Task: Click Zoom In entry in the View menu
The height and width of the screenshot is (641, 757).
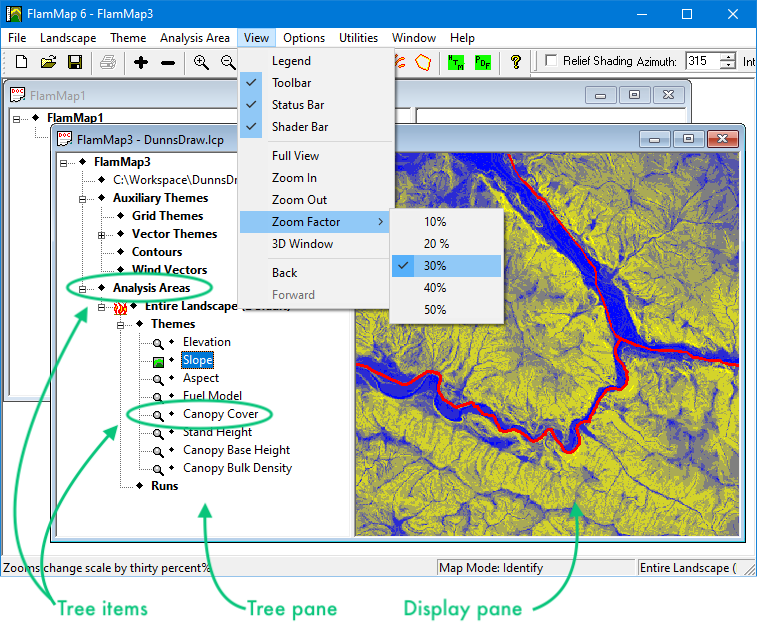Action: pos(314,178)
